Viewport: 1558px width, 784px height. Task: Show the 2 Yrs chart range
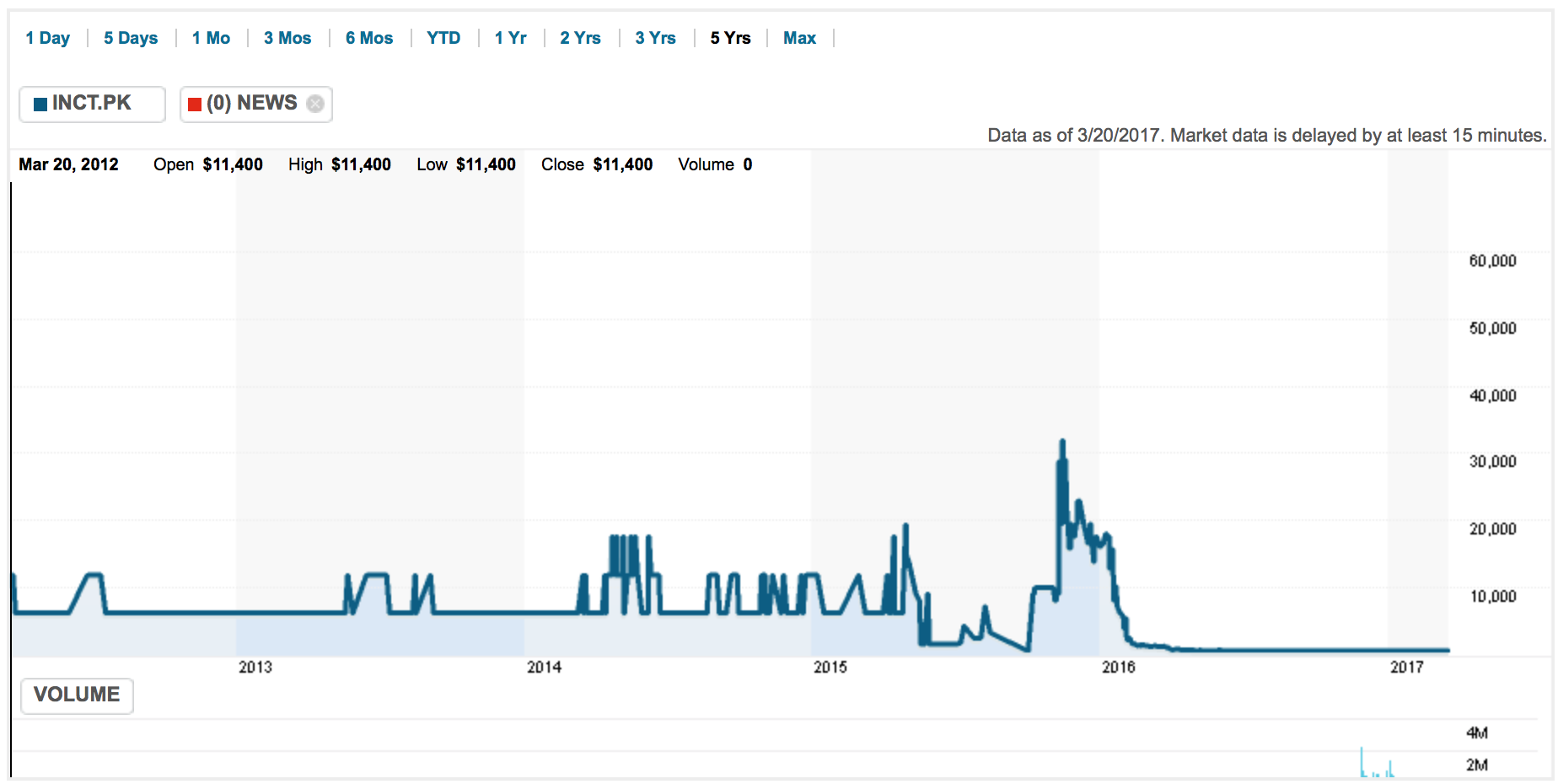pyautogui.click(x=580, y=38)
